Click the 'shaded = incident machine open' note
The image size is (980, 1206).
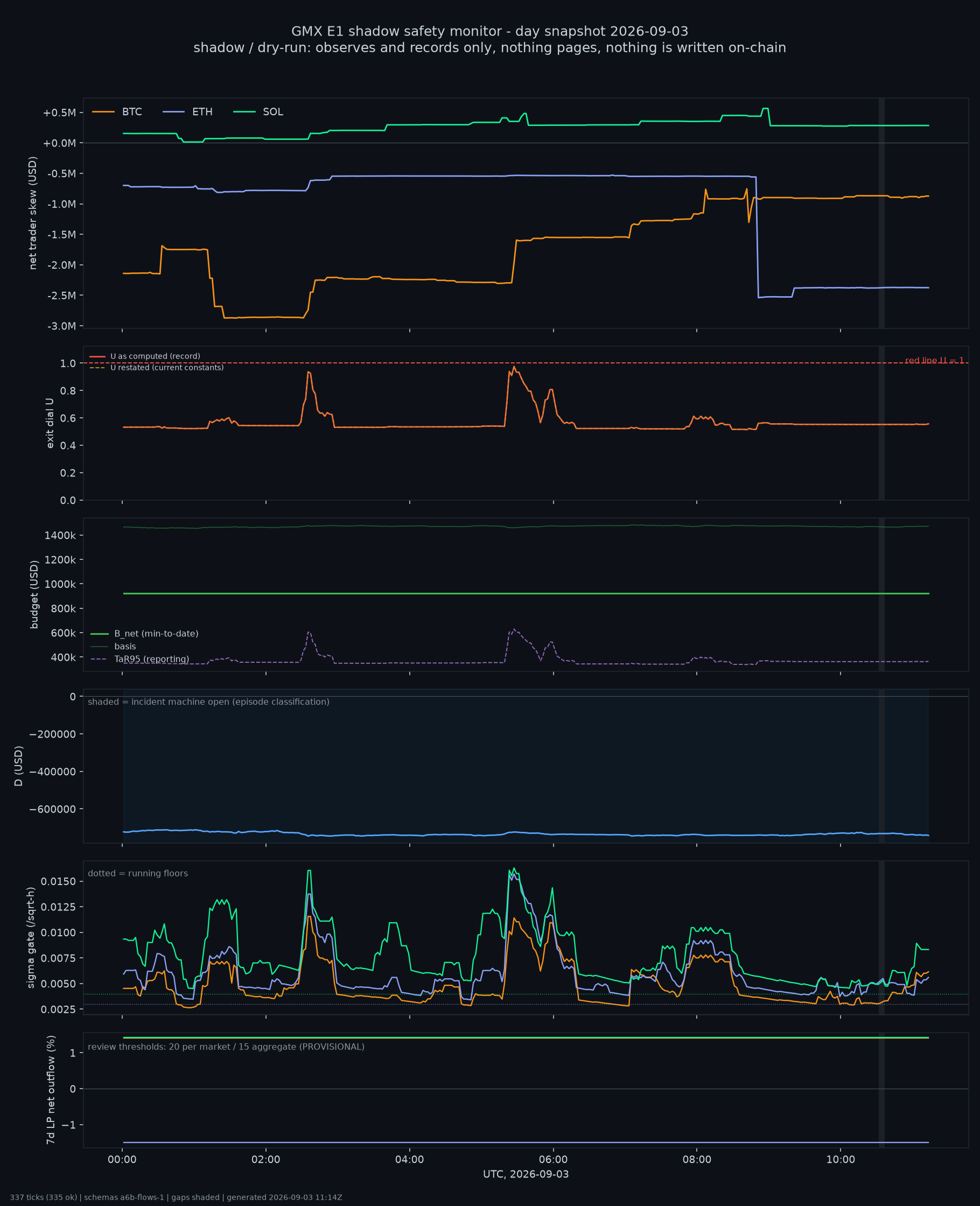coord(208,702)
